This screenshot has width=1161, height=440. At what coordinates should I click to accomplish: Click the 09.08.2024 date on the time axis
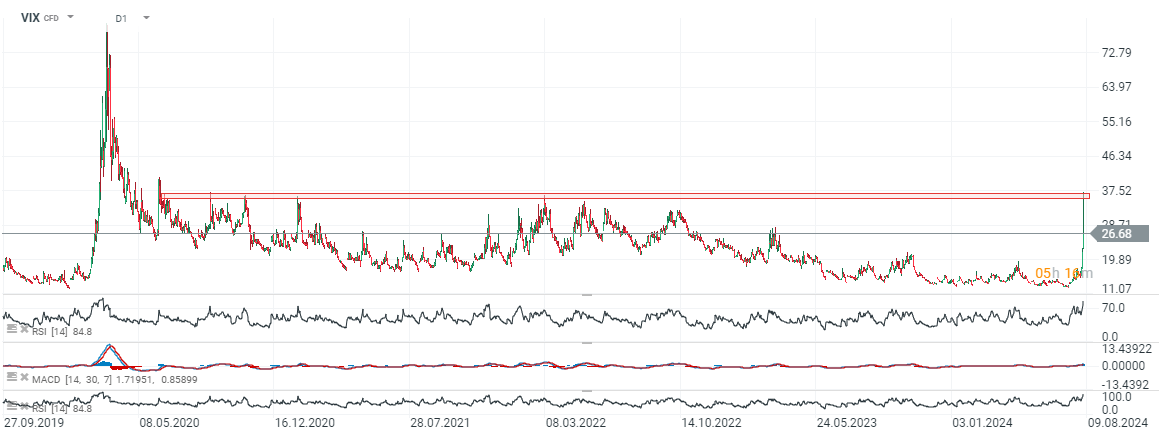pos(1117,424)
